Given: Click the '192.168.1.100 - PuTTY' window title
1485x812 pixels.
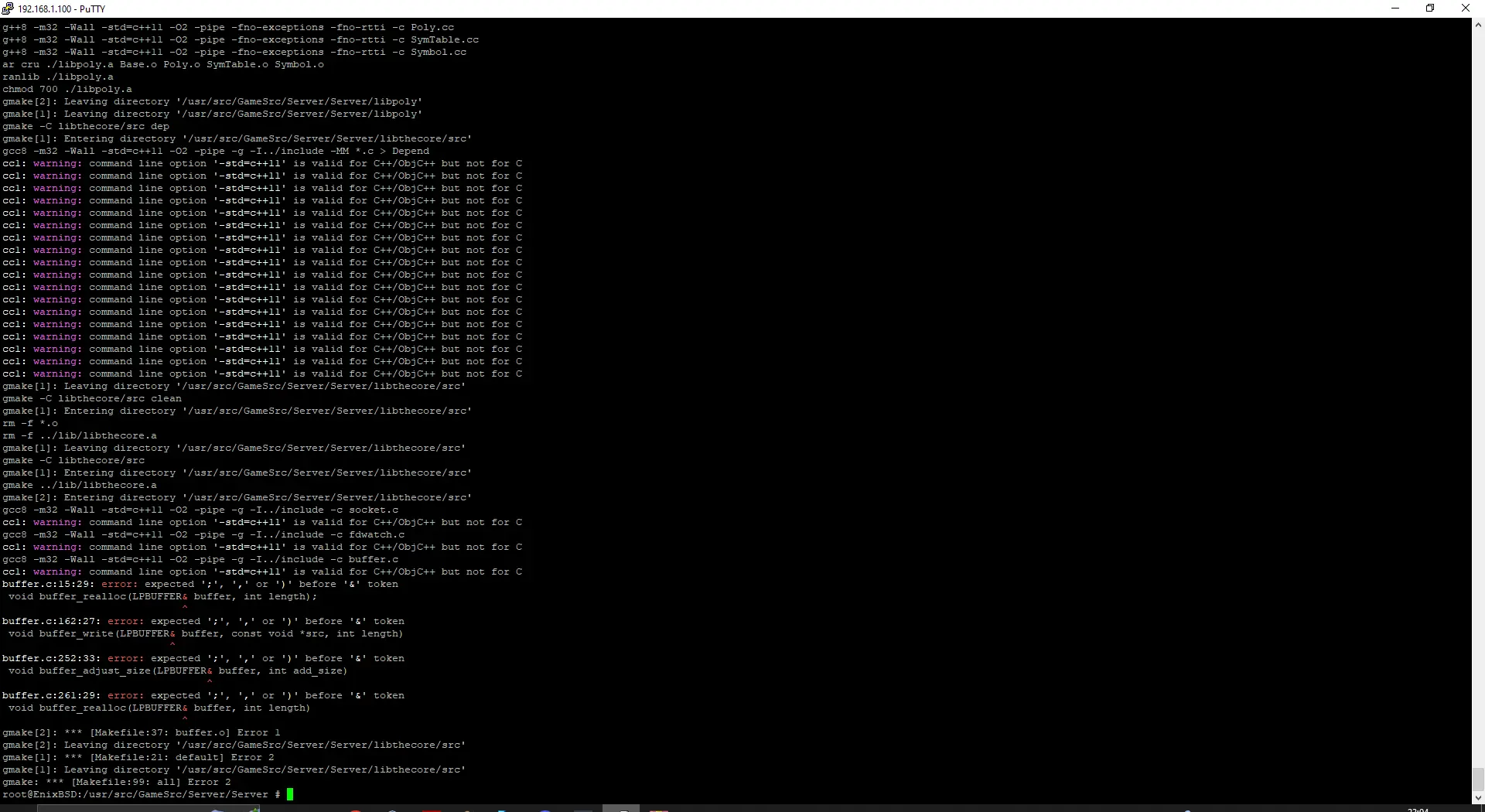Looking at the screenshot, I should [x=61, y=9].
